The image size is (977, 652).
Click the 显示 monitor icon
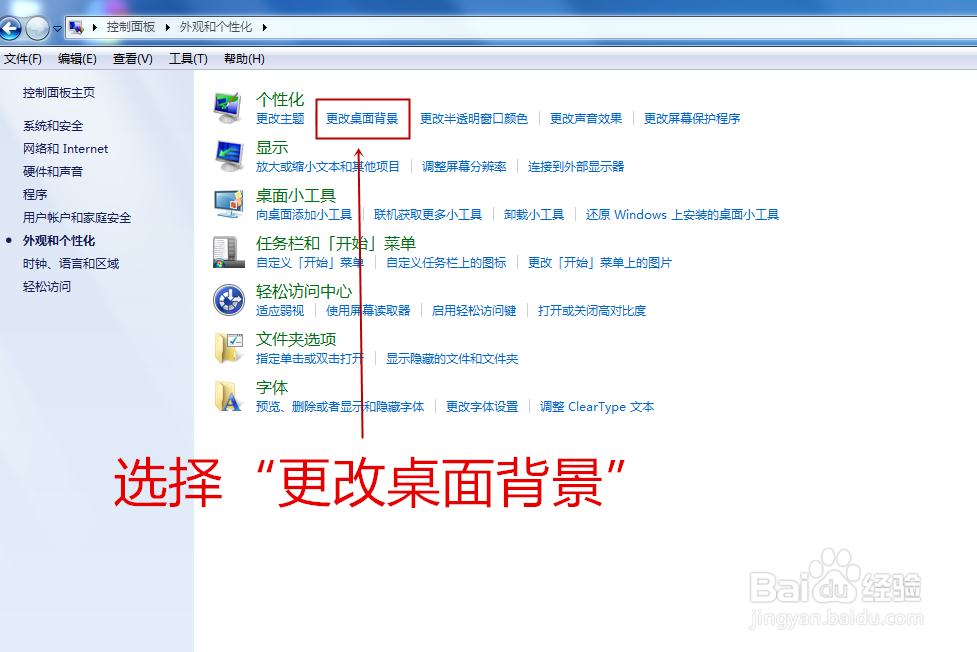click(x=229, y=154)
